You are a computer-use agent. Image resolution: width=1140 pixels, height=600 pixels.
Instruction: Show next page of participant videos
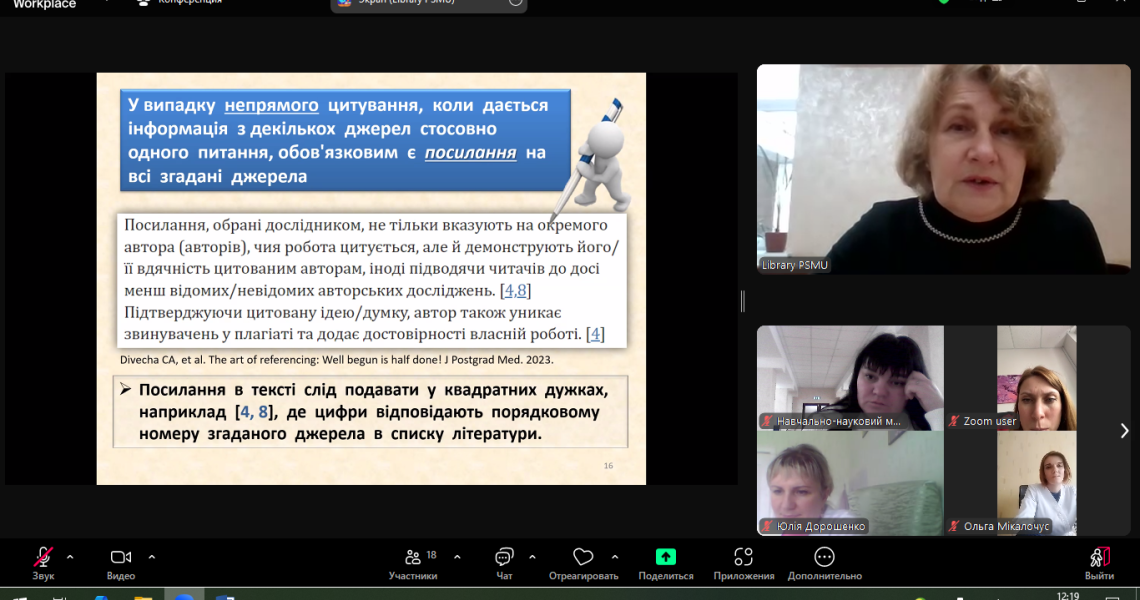coord(1124,431)
